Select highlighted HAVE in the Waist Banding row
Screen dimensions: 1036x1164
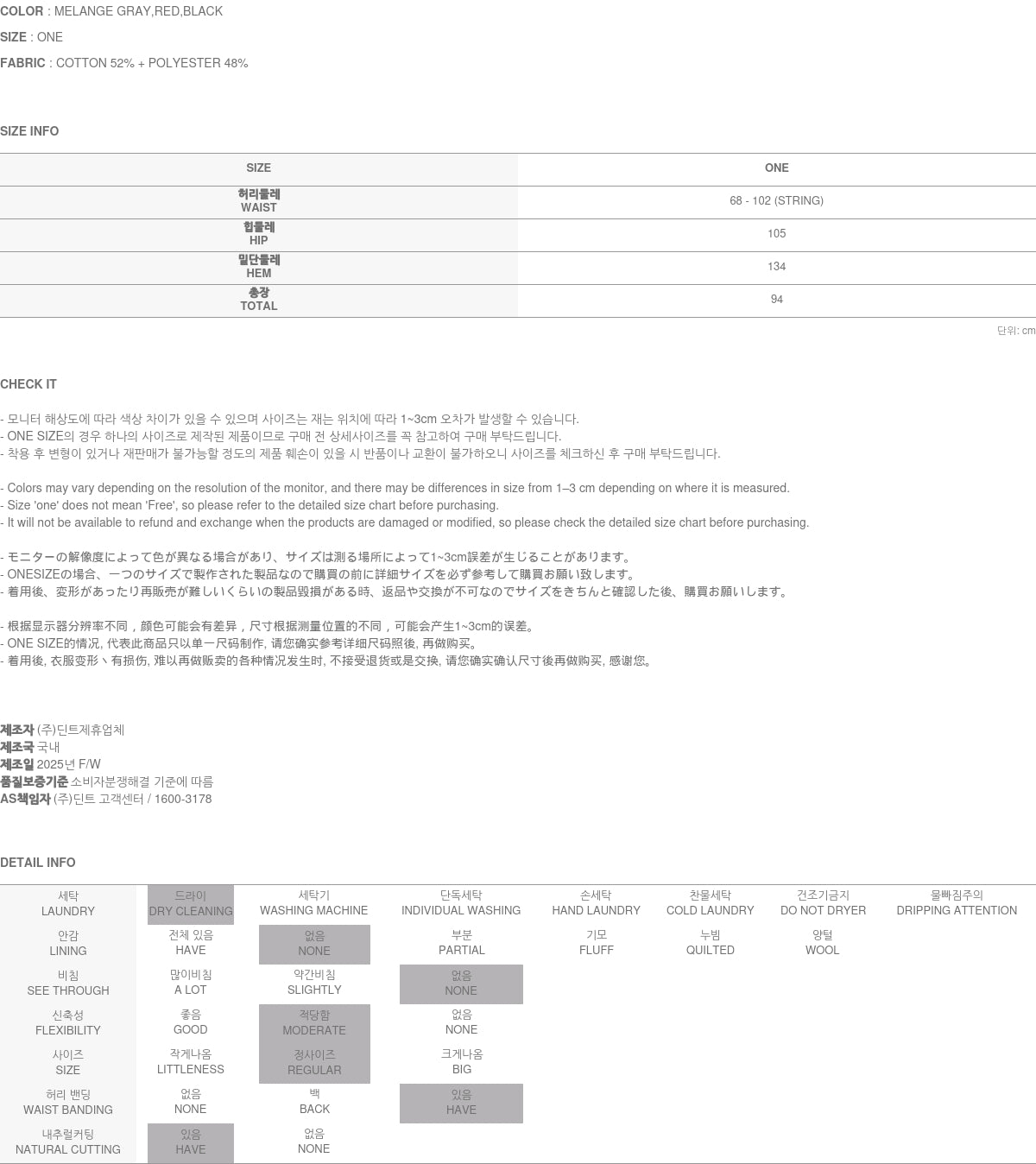coord(461,1103)
